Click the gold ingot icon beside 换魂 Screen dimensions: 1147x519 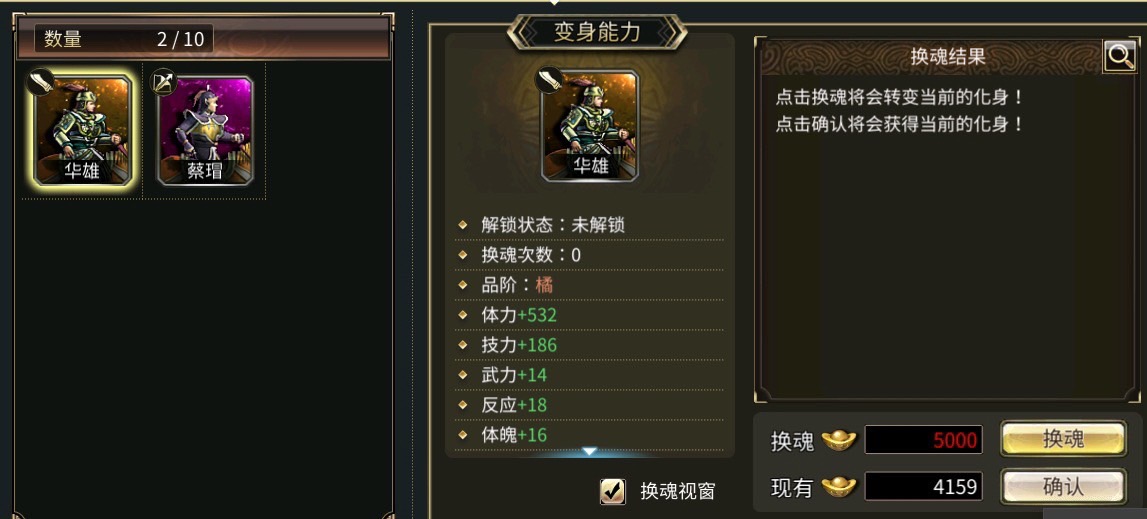point(838,440)
